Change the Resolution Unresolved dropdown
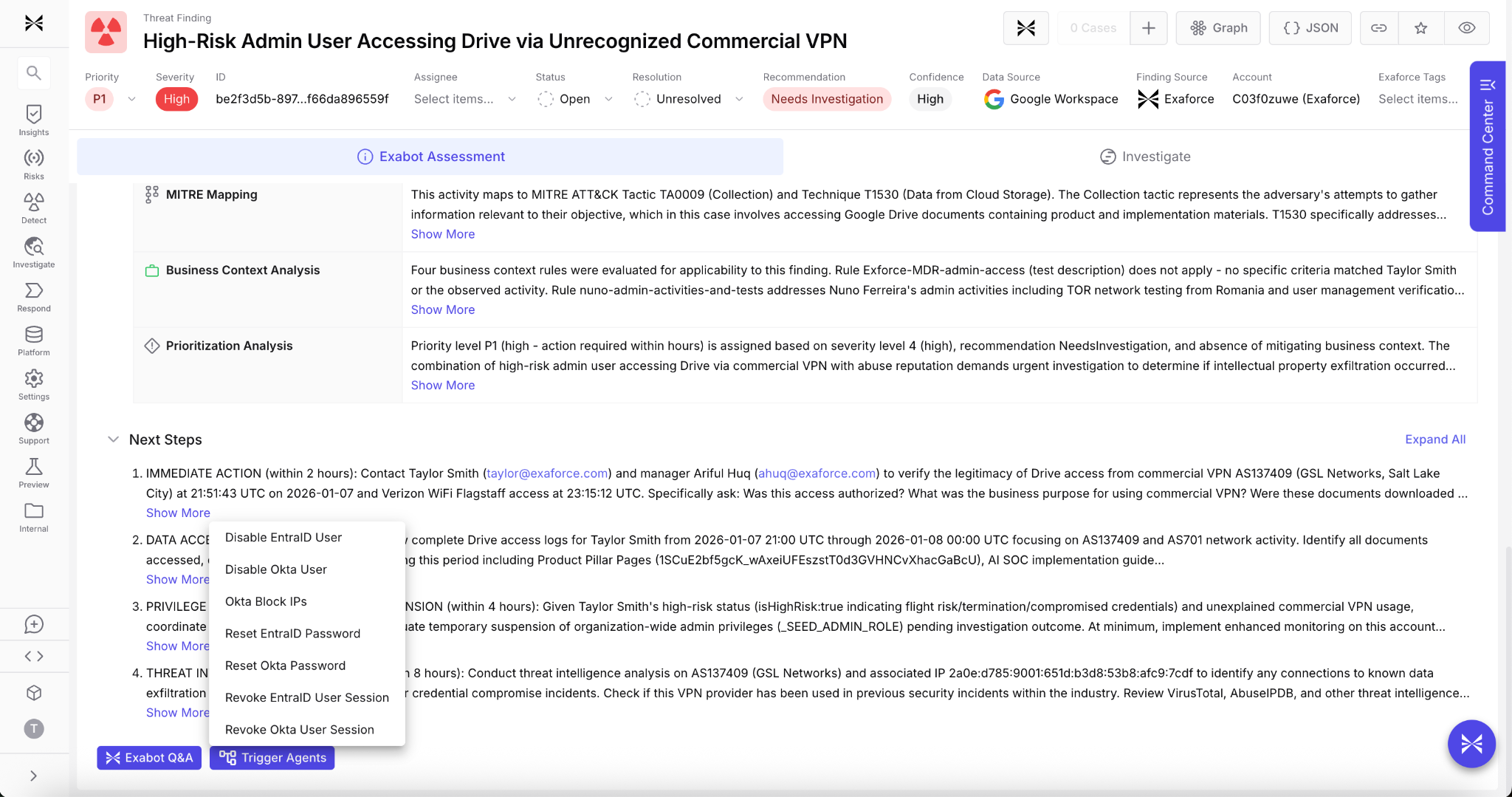Viewport: 1512px width, 797px height. click(x=689, y=99)
